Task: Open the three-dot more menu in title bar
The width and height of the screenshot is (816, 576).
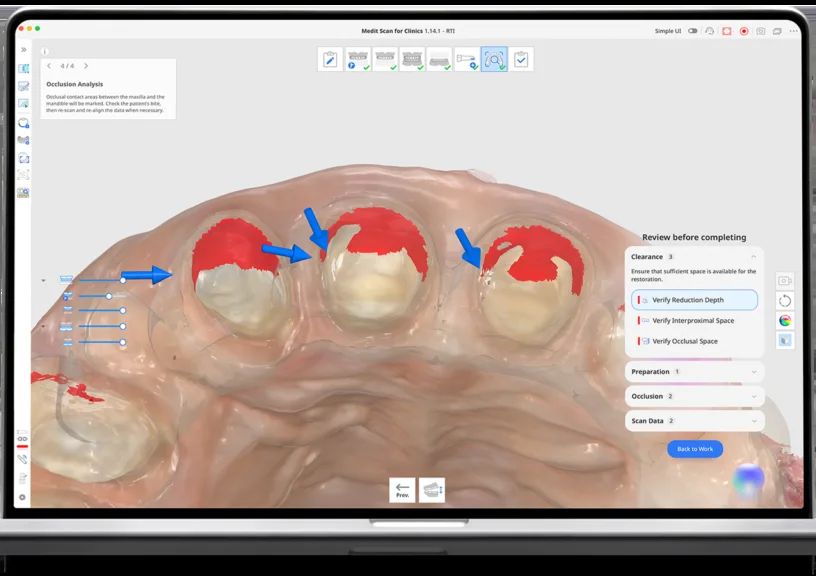Action: 793,31
